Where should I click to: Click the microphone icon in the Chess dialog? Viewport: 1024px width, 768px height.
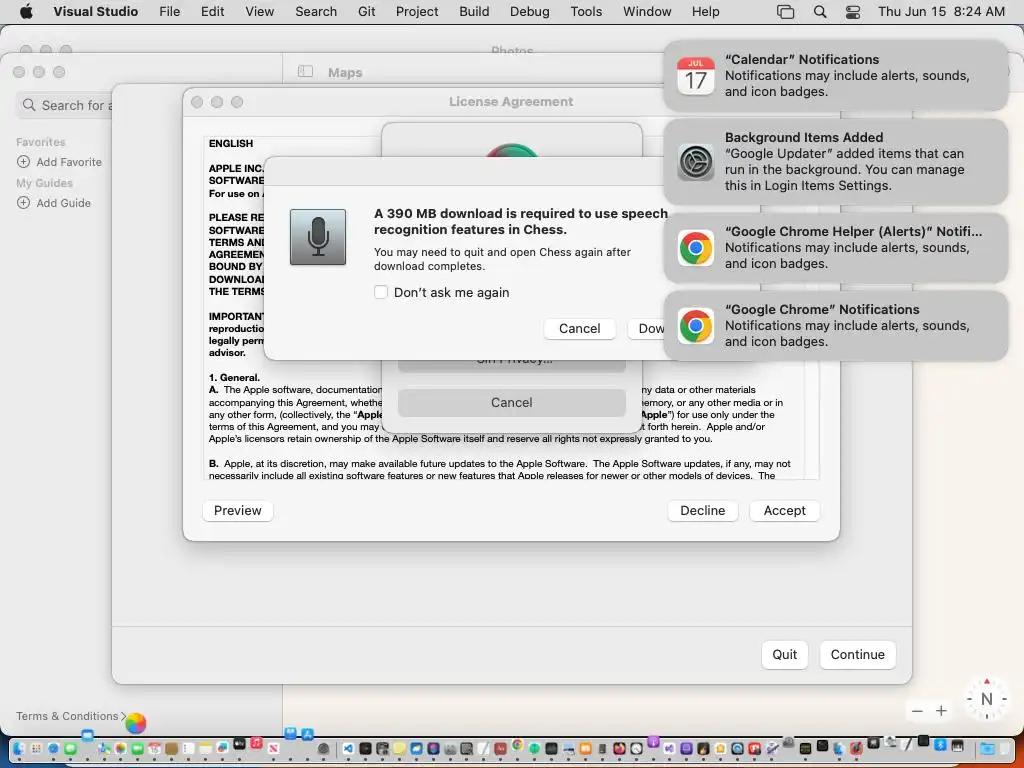point(318,237)
